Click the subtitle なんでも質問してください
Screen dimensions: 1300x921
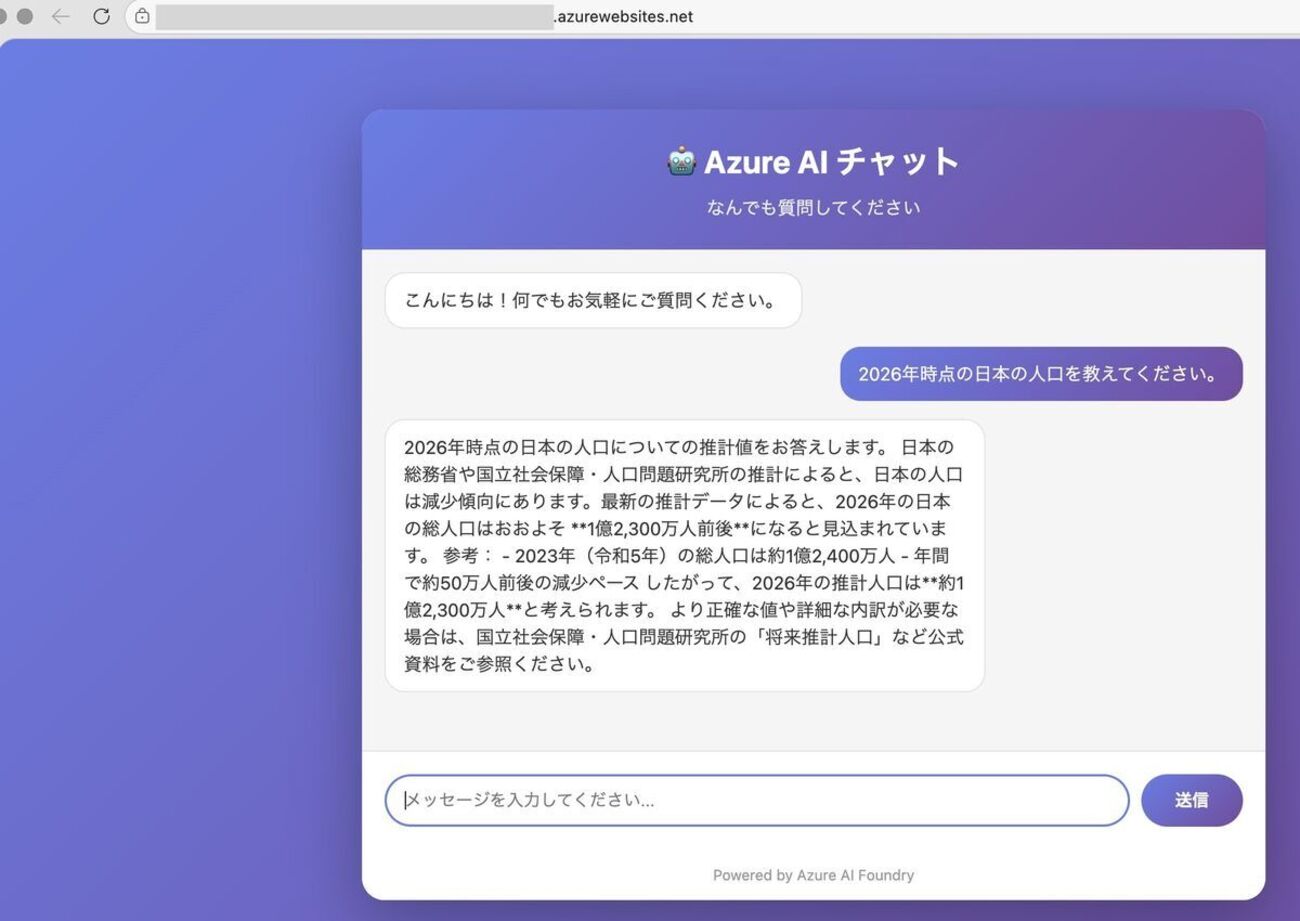click(813, 208)
